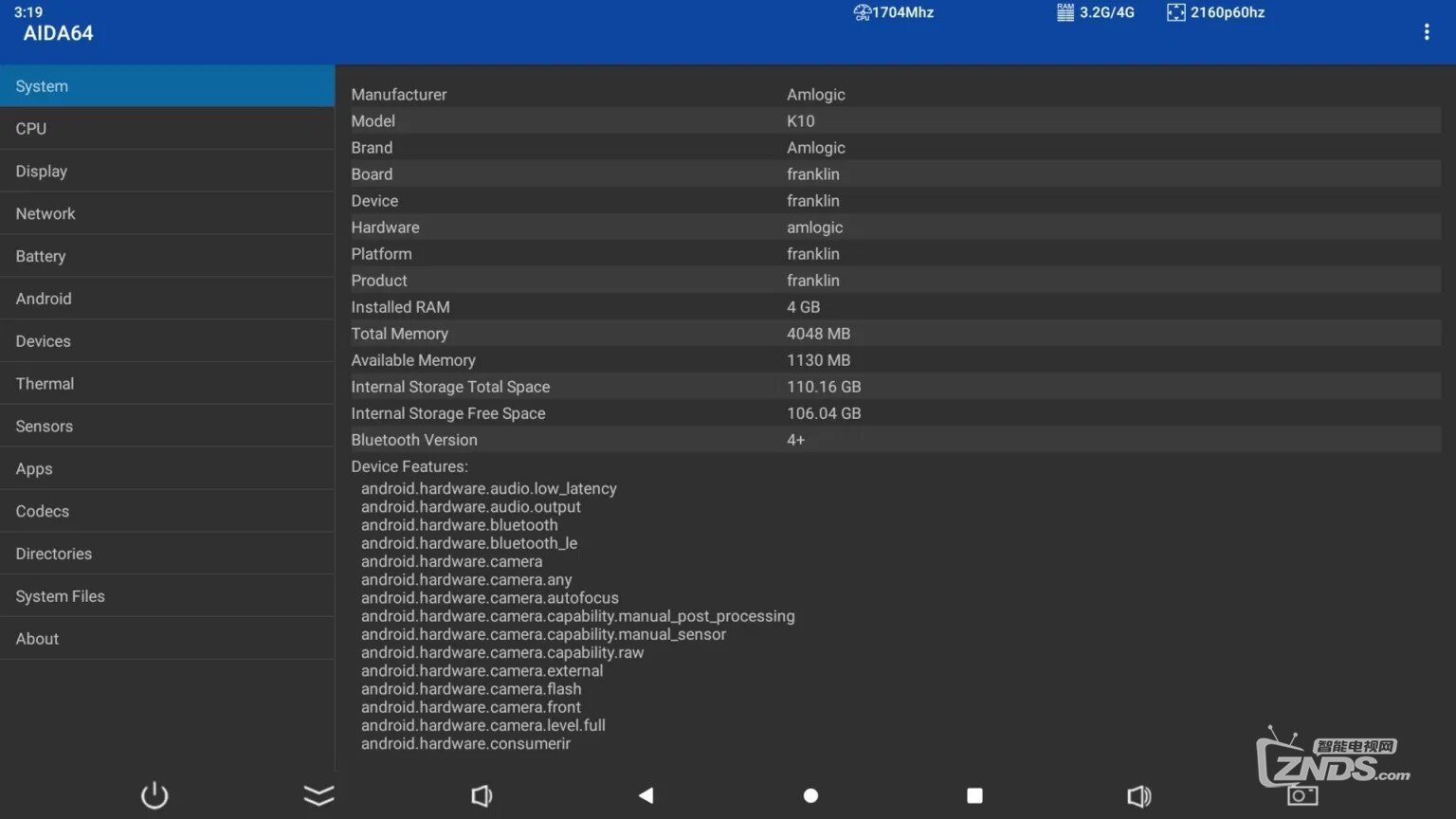Select the Platform row label

pos(381,254)
